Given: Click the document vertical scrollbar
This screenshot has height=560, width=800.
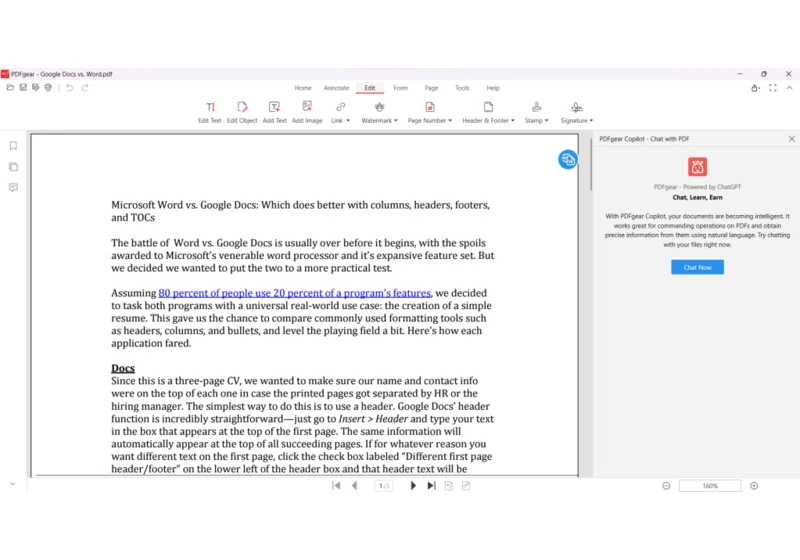Looking at the screenshot, I should pyautogui.click(x=591, y=165).
